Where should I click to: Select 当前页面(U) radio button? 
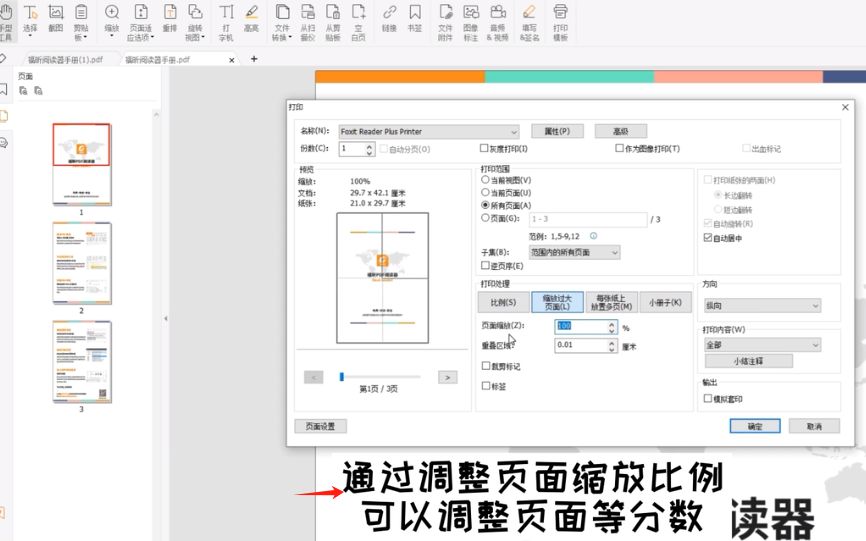pyautogui.click(x=485, y=192)
